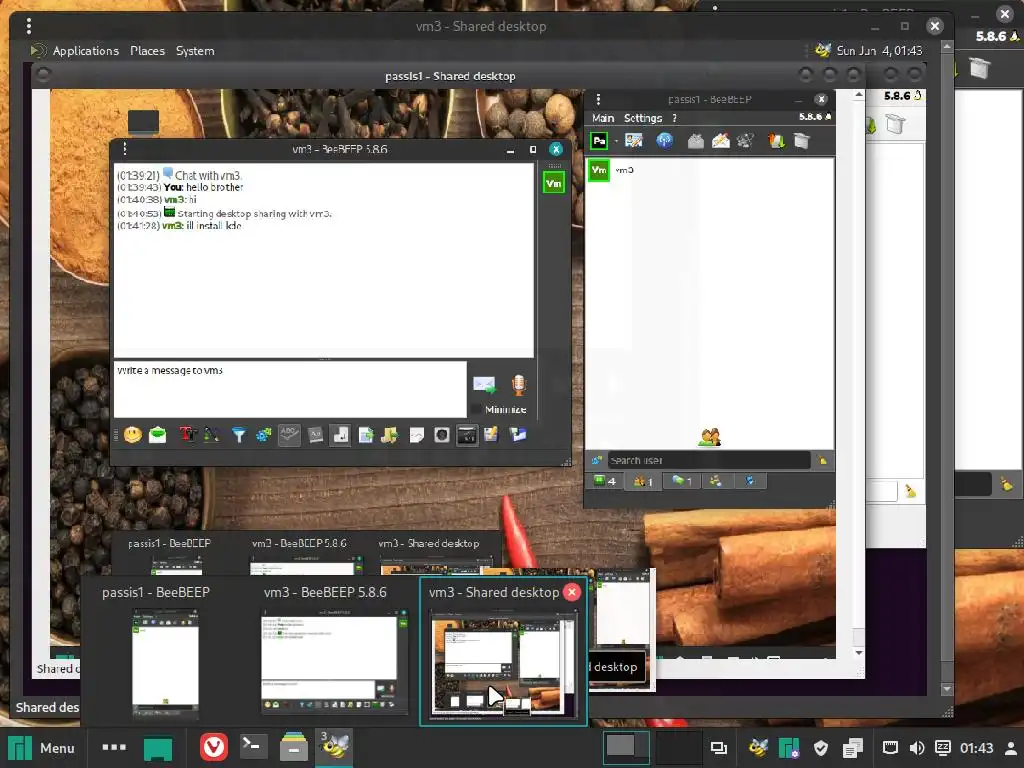
Task: Switch to the groups tab in passis1 window
Action: click(716, 481)
